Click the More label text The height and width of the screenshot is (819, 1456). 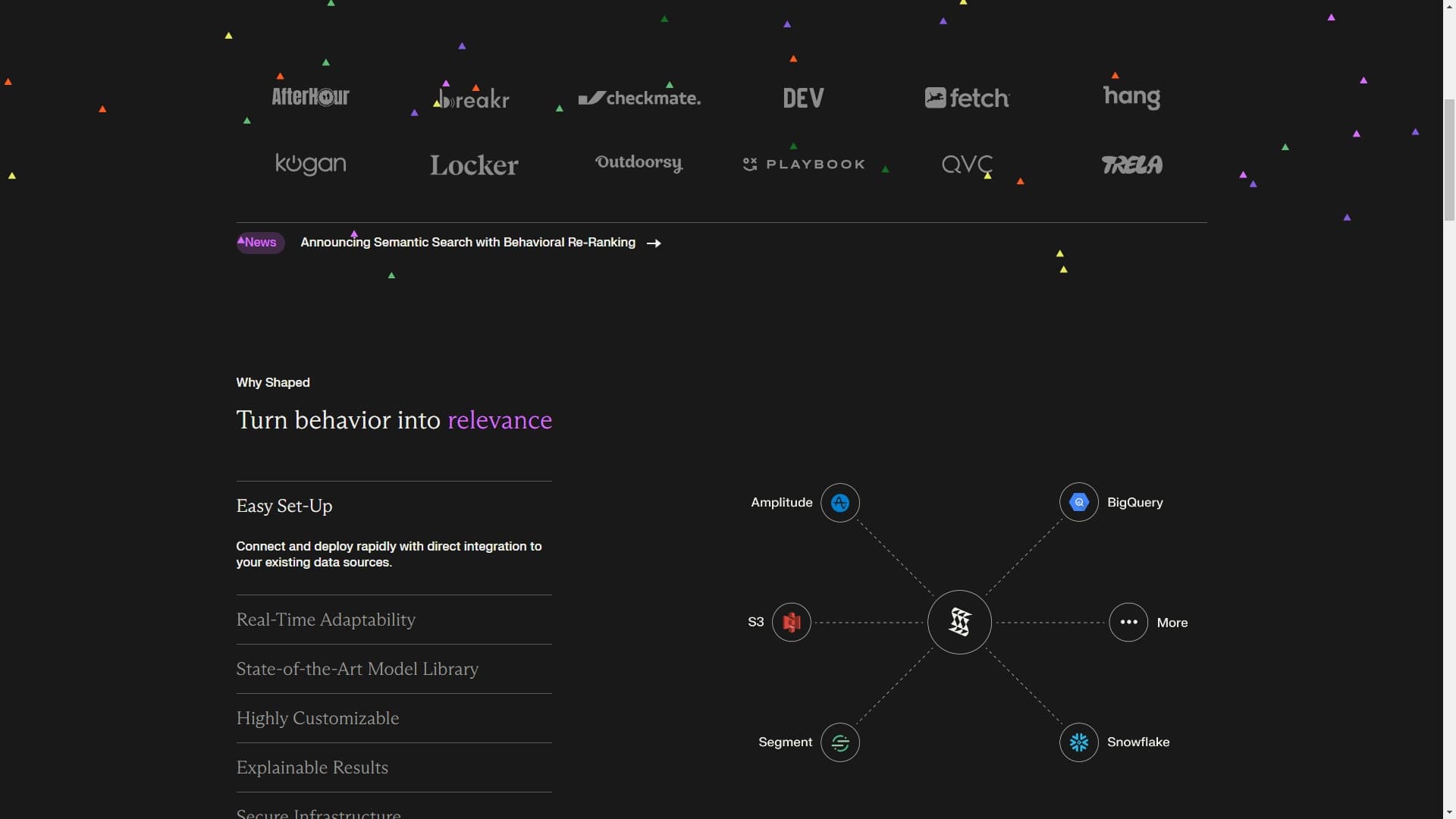tap(1172, 623)
